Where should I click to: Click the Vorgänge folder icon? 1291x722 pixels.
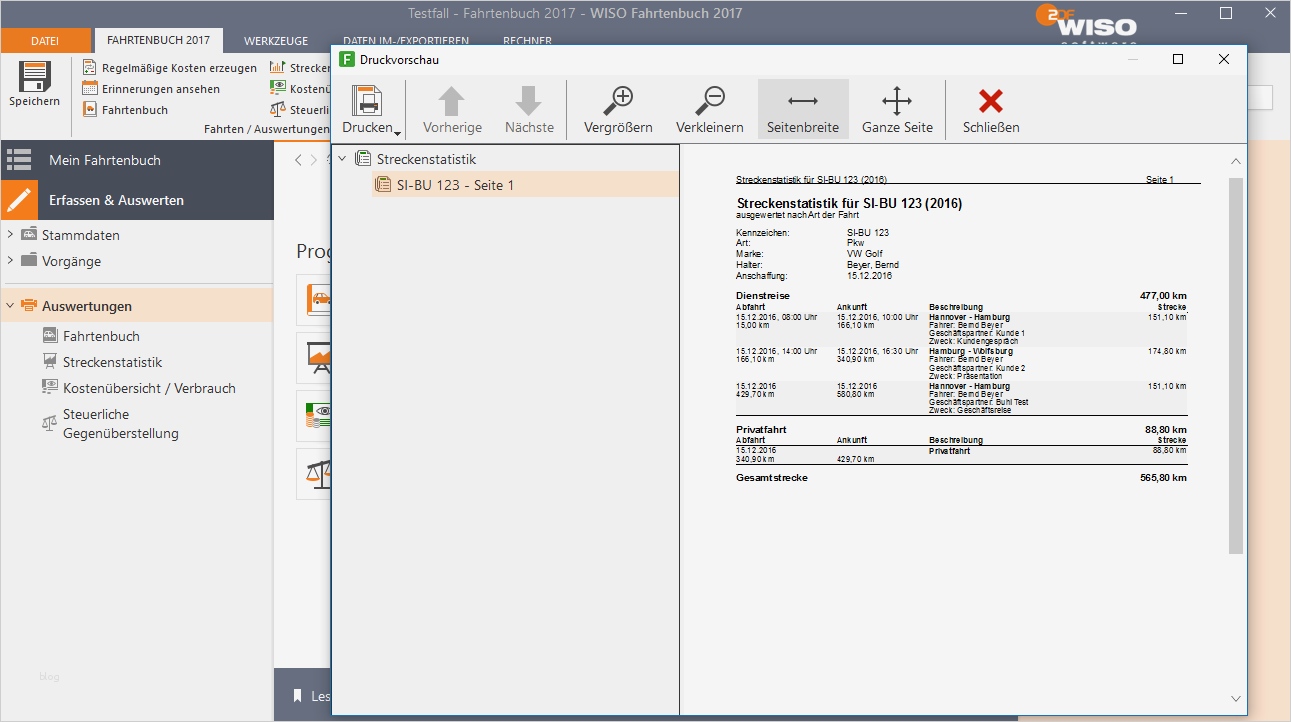coord(29,261)
